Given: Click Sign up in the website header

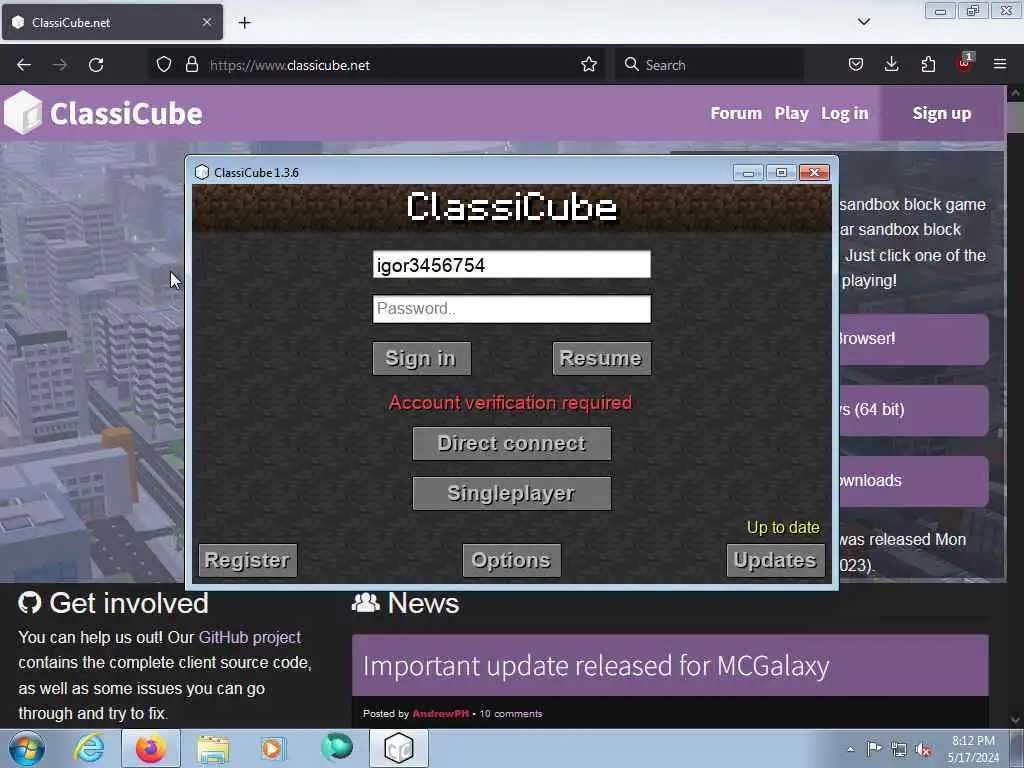Looking at the screenshot, I should 942,113.
